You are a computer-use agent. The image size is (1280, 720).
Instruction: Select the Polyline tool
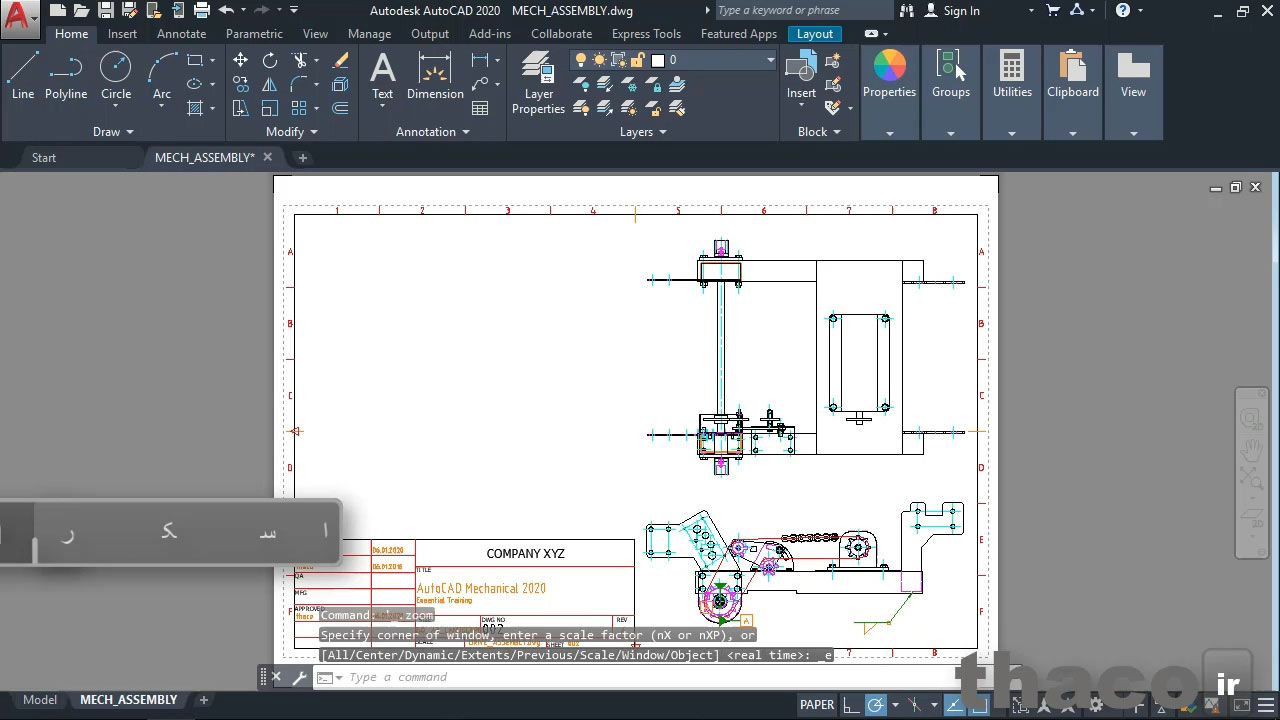(66, 76)
